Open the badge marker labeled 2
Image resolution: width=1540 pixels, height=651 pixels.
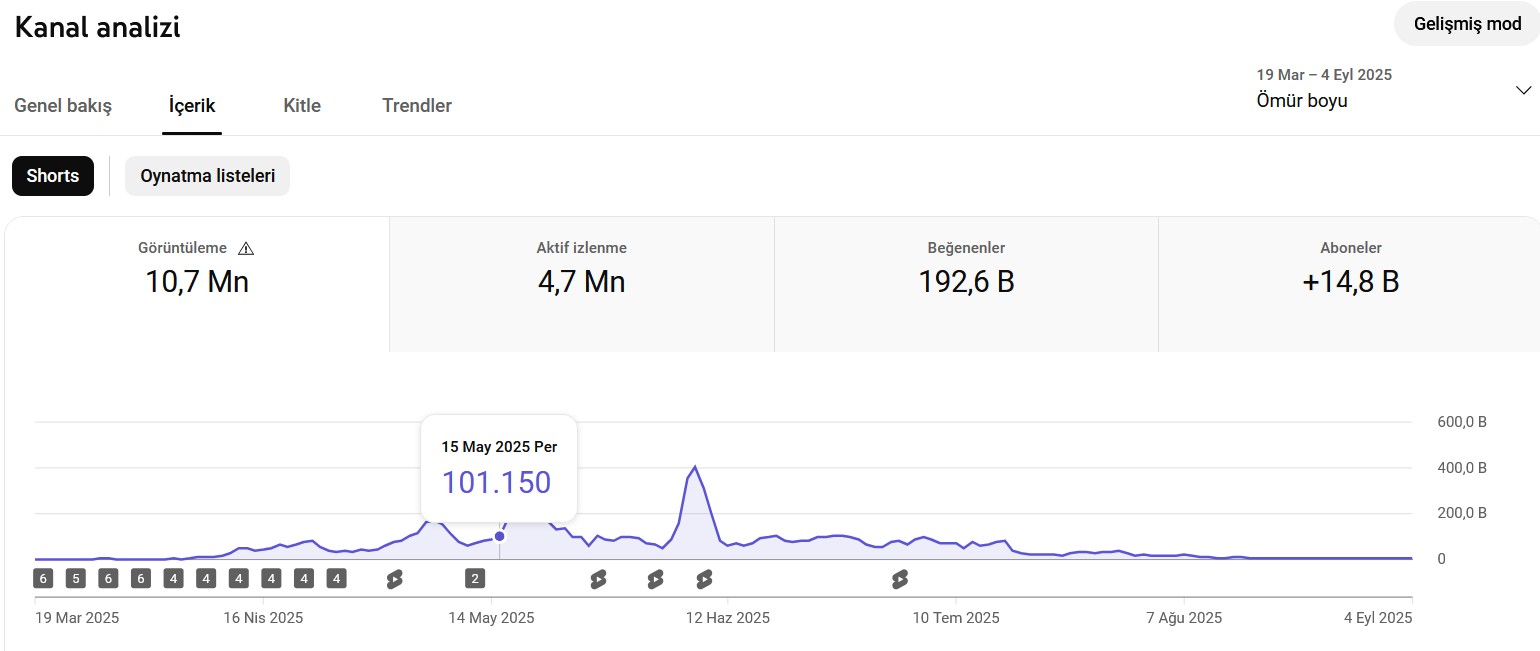tap(475, 578)
